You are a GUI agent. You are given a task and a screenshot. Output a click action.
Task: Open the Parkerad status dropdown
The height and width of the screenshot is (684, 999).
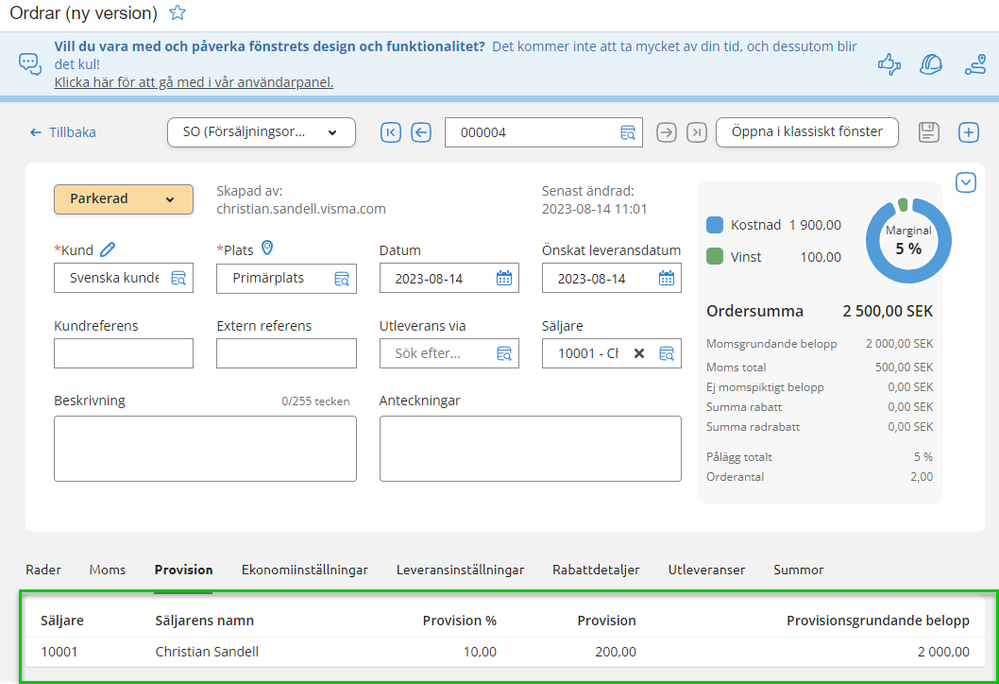[x=124, y=199]
